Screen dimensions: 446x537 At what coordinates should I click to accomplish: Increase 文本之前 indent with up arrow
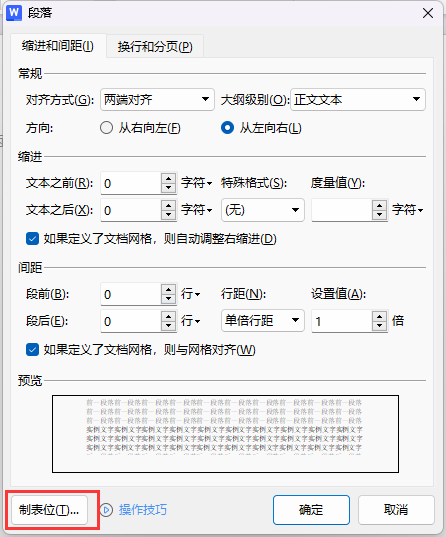point(168,179)
